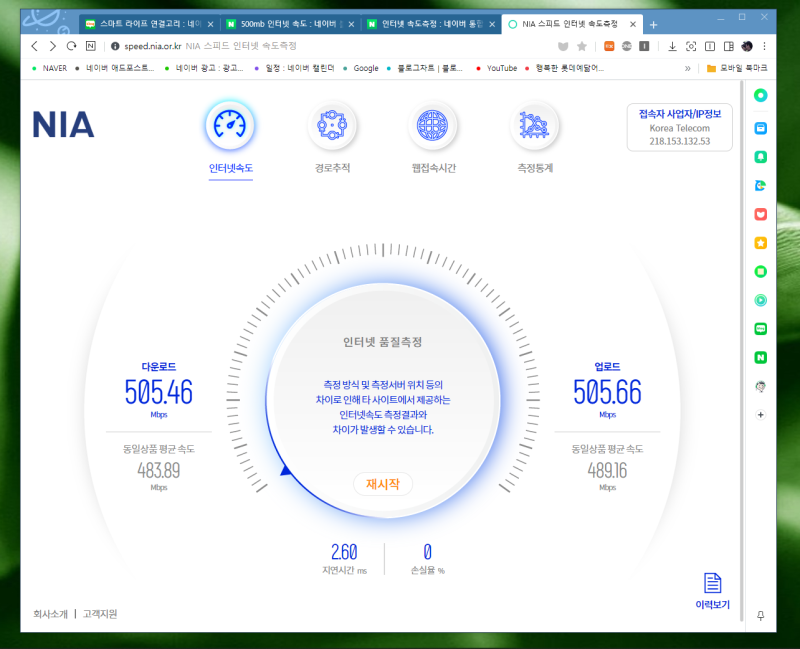Go forward with browser forward arrow
The height and width of the screenshot is (649, 800).
(53, 46)
